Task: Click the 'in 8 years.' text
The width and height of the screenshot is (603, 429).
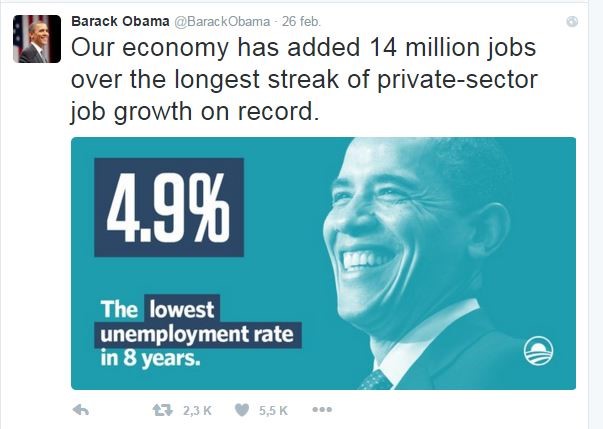Action: (x=150, y=358)
